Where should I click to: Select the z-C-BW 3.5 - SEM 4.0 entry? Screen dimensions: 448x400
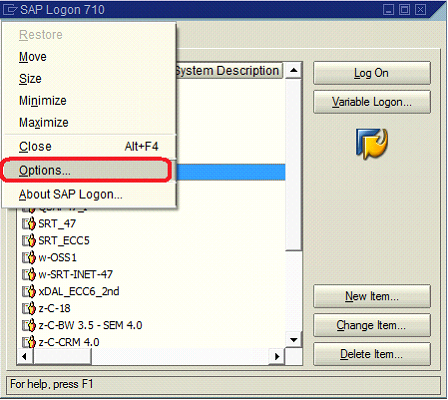coord(90,325)
